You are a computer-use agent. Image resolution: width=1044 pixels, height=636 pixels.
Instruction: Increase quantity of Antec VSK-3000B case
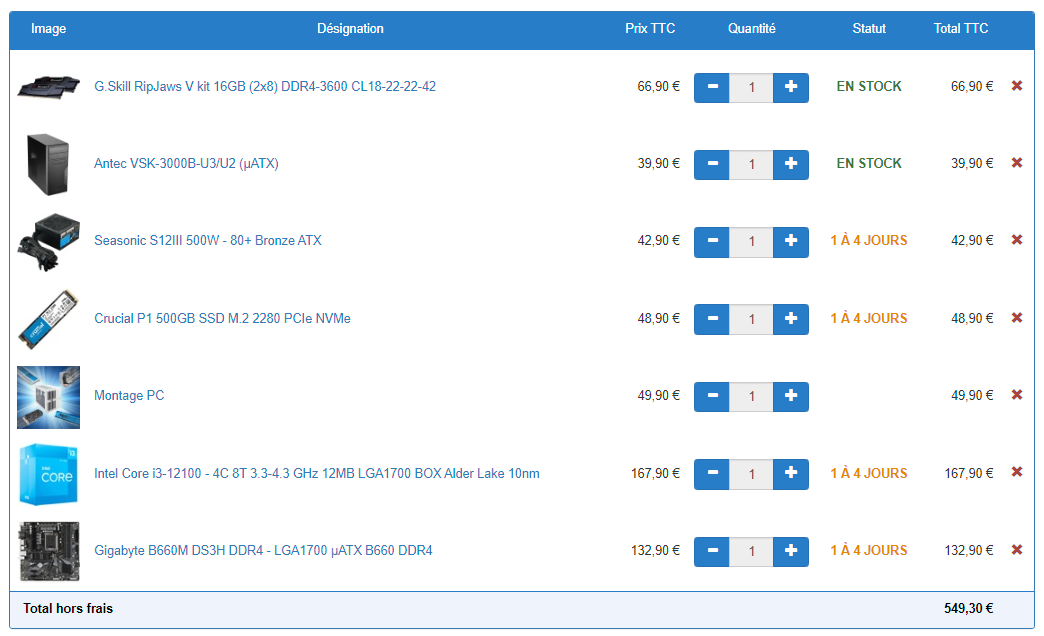791,164
